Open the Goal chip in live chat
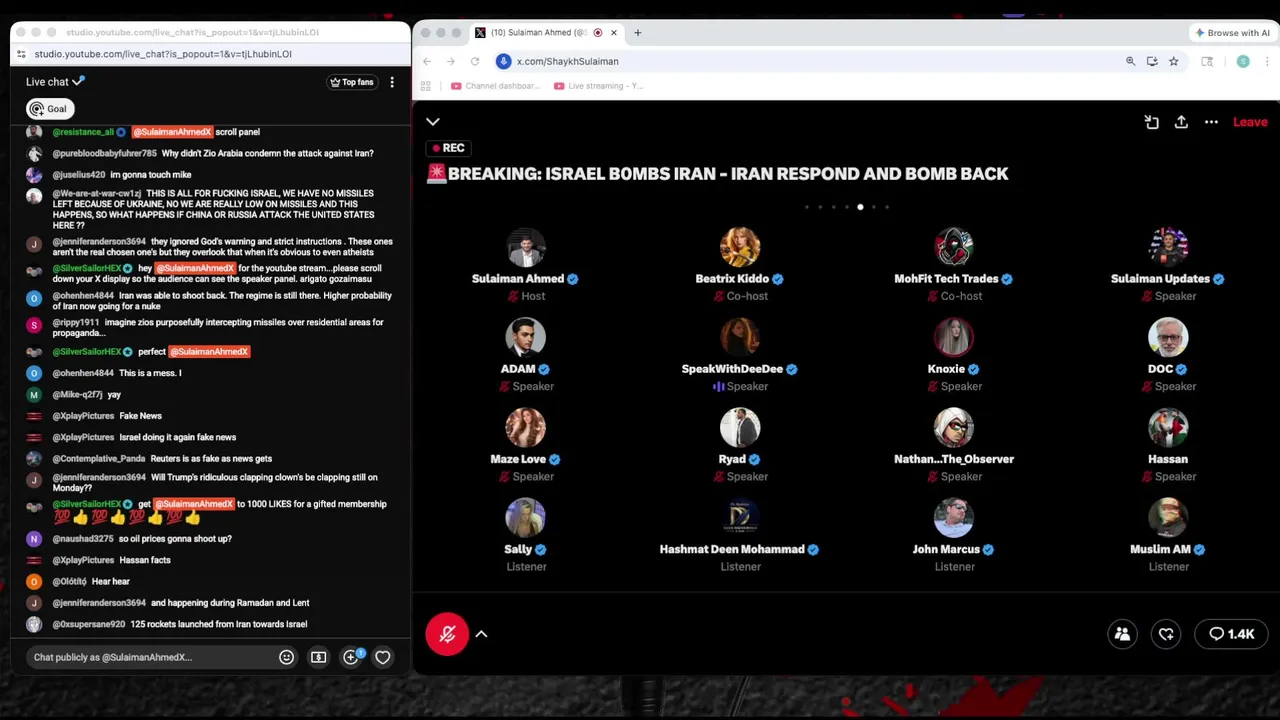1280x720 pixels. (48, 109)
